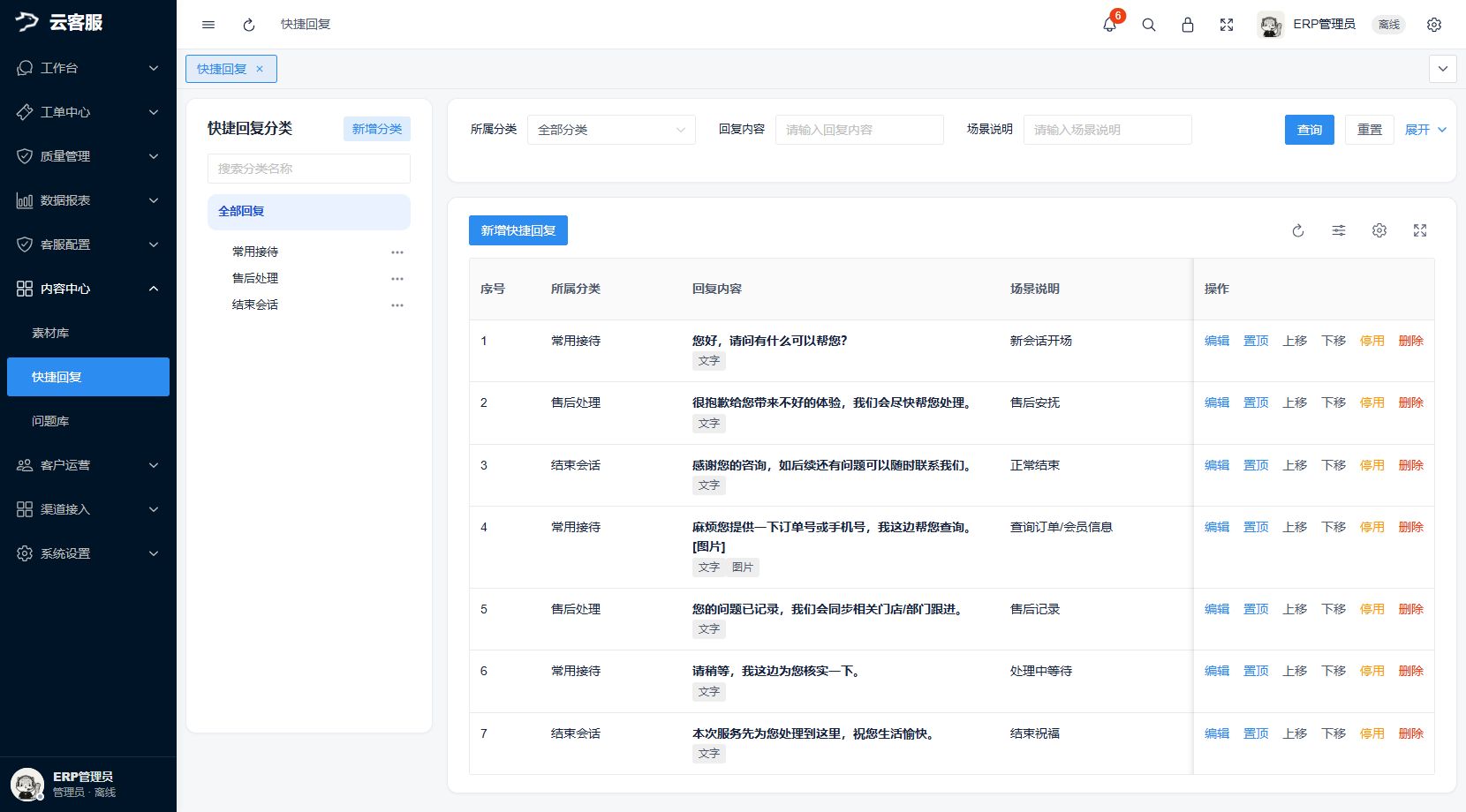This screenshot has height=812, width=1466.
Task: Open the 所属分类 dropdown
Action: (611, 130)
